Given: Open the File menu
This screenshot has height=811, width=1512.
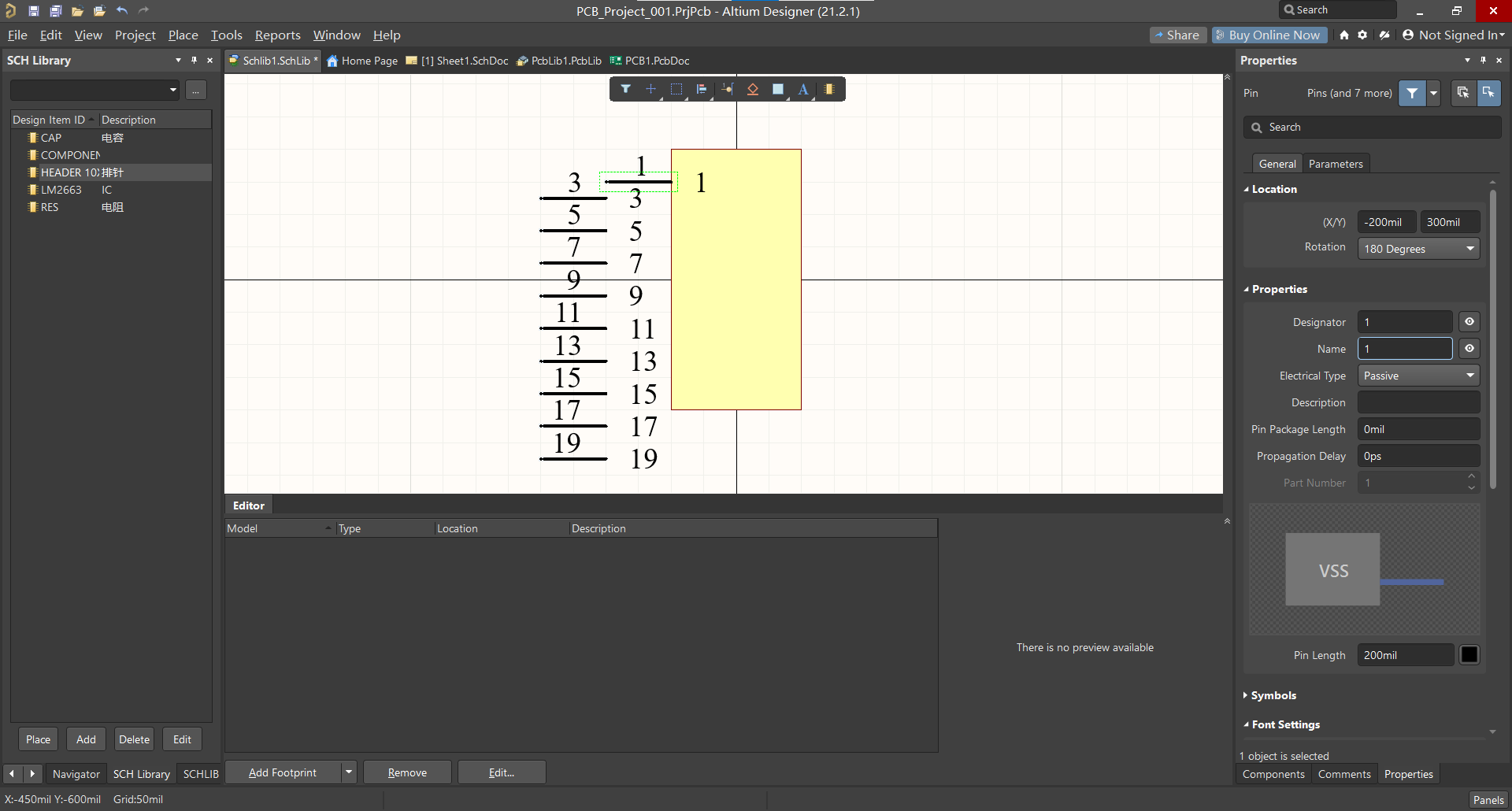Looking at the screenshot, I should 17,35.
